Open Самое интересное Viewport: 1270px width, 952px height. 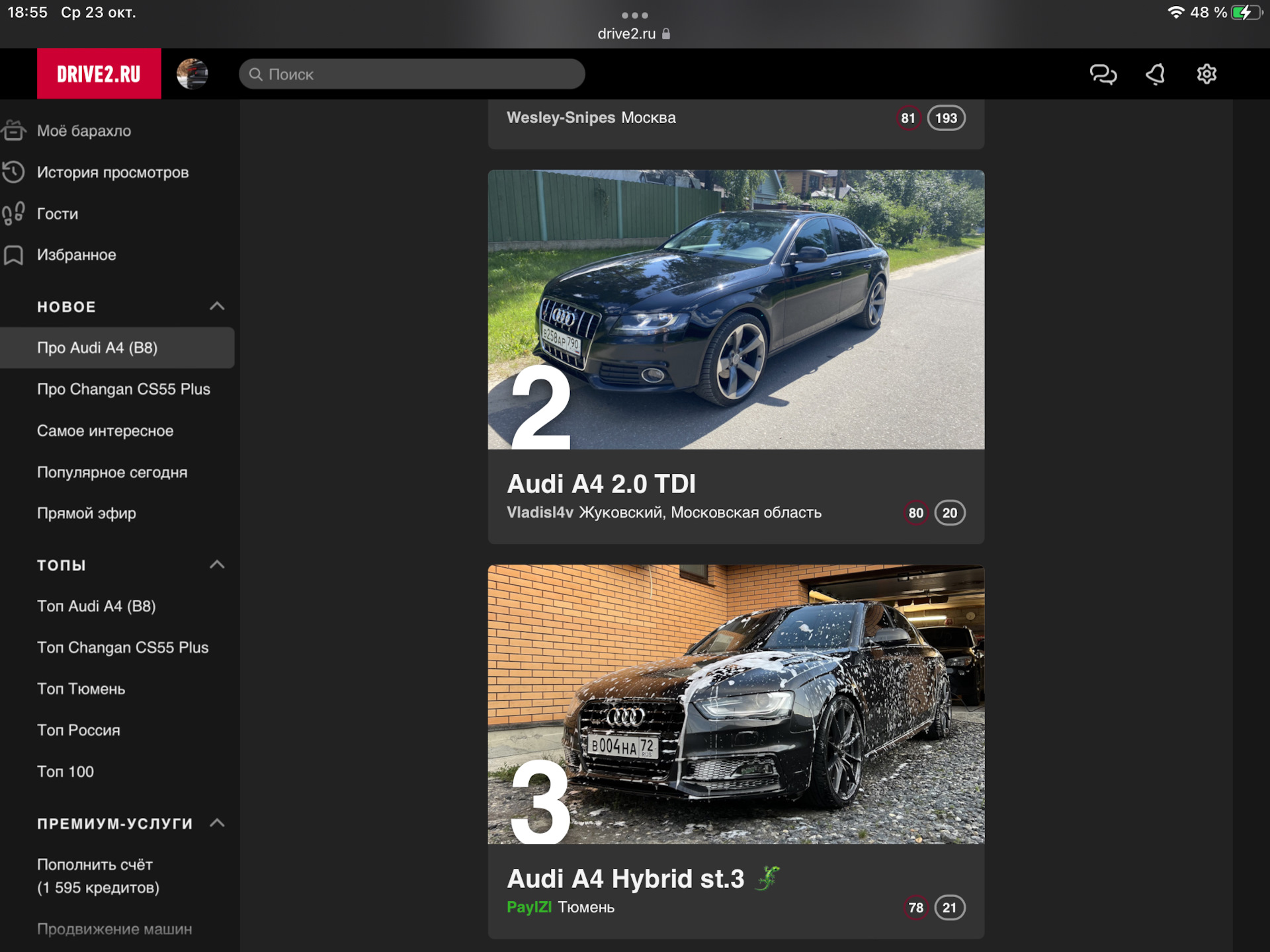pyautogui.click(x=105, y=431)
